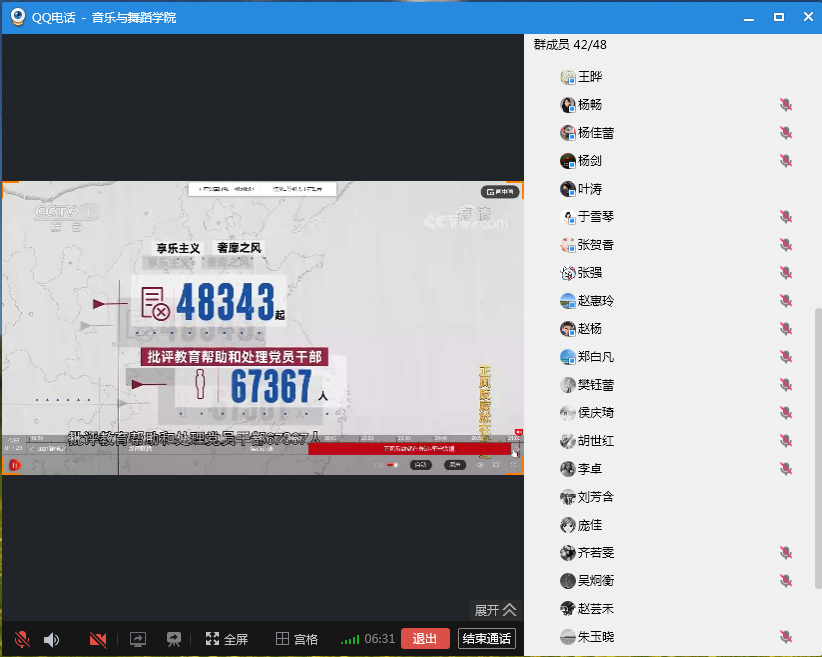Click the avatar of 叶涛

tap(568, 189)
